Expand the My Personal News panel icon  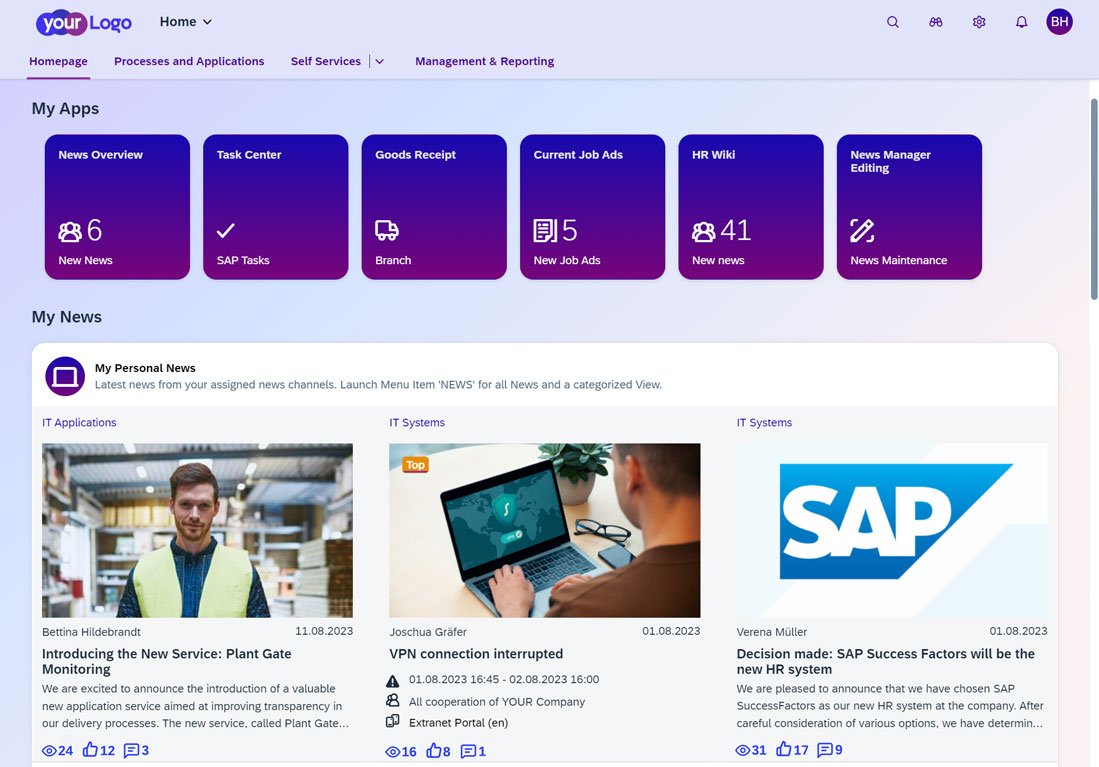[64, 374]
